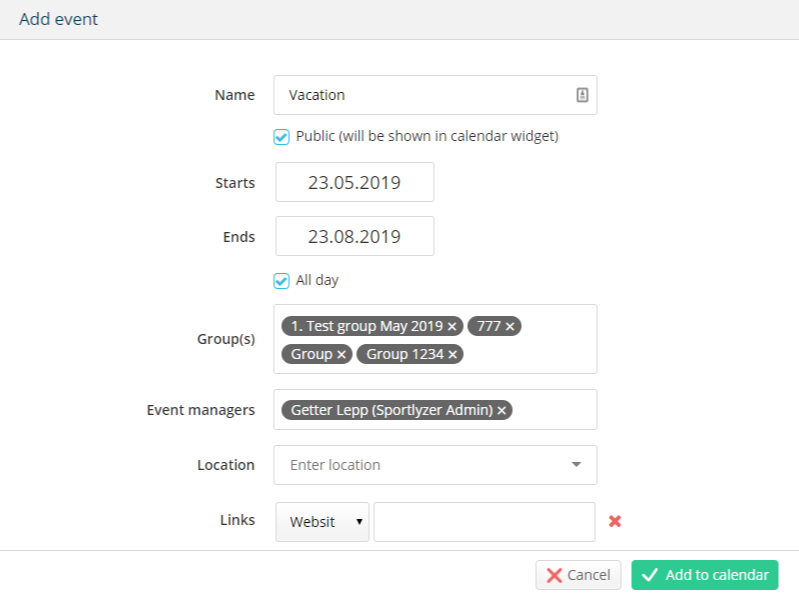The height and width of the screenshot is (597, 799).
Task: Click the '1. Test group May 2019' tag text
Action: [367, 326]
